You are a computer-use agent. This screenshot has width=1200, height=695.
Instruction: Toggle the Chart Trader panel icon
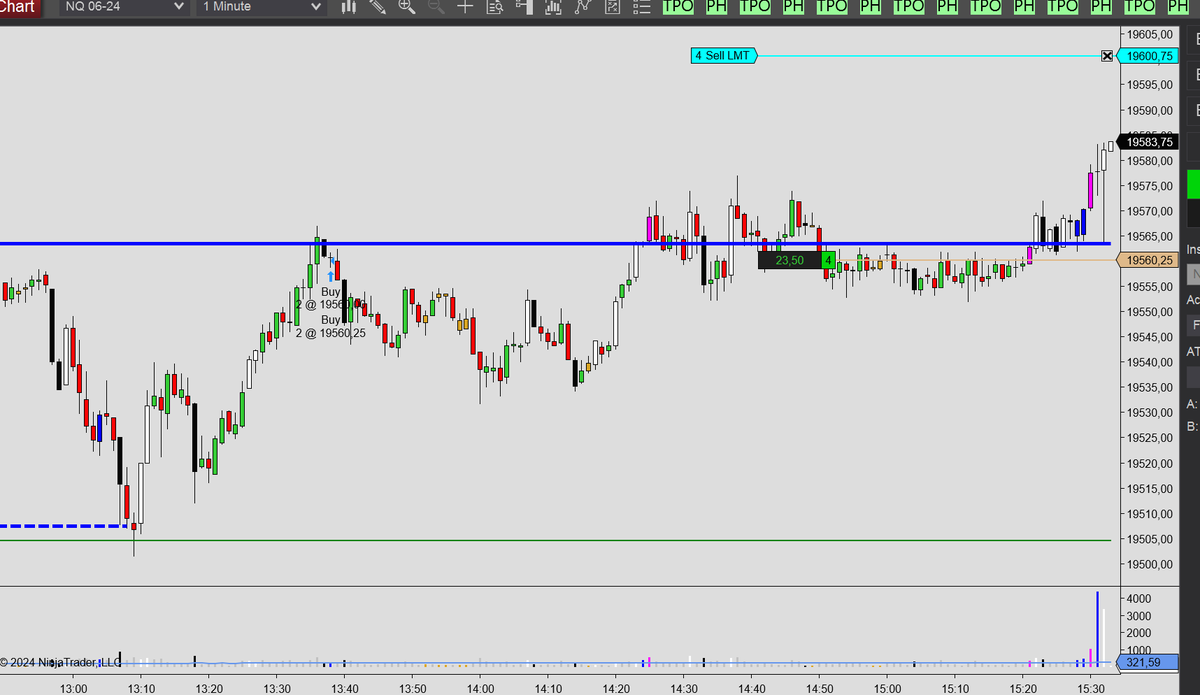[524, 7]
